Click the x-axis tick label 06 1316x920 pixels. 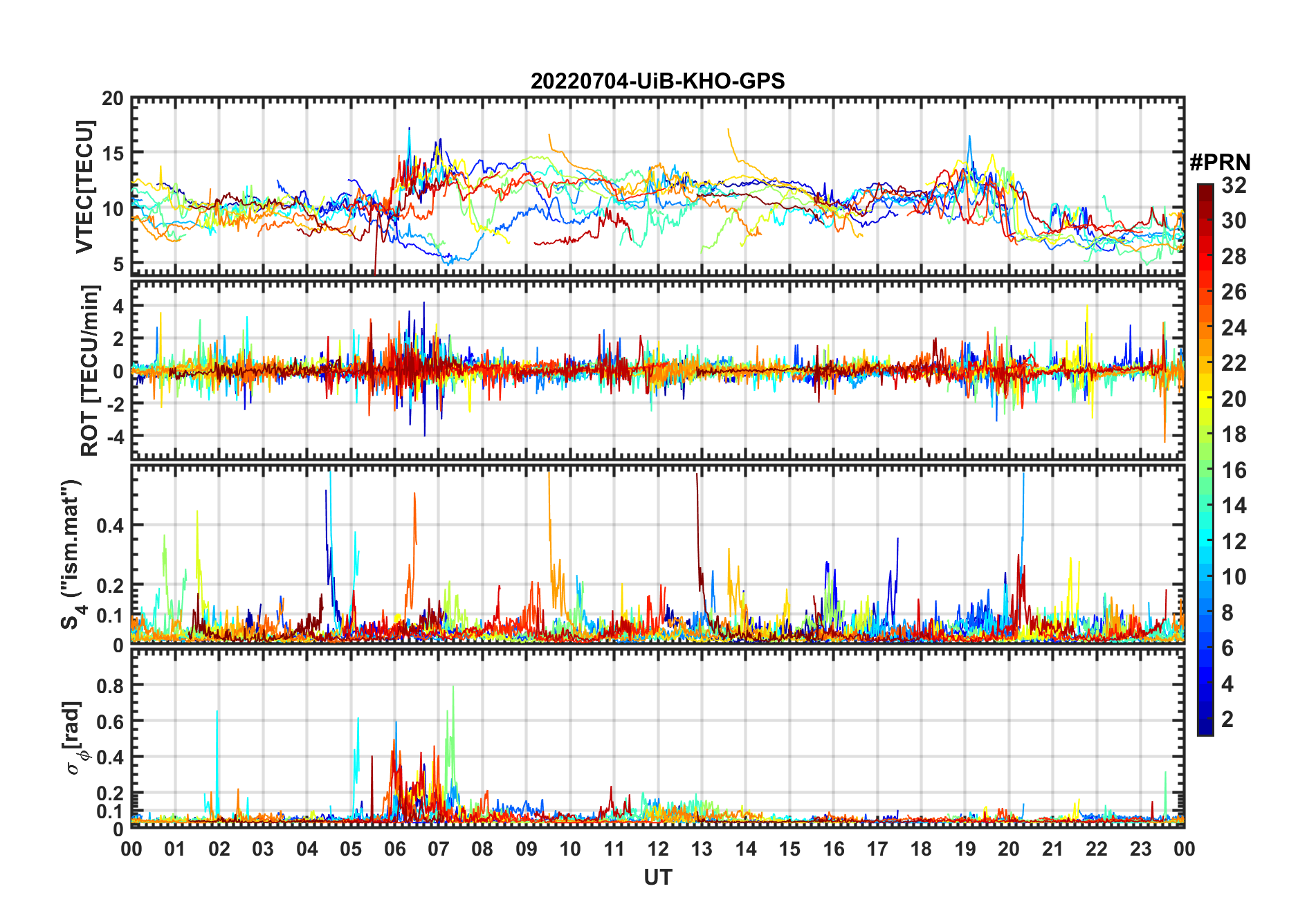click(395, 849)
